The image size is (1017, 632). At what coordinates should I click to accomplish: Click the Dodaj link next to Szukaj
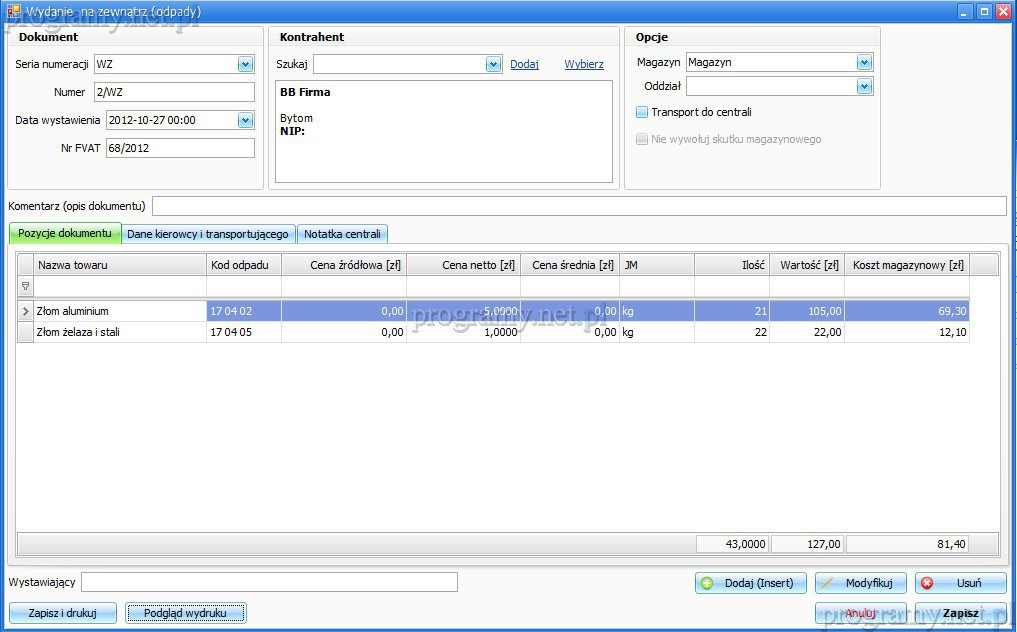pyautogui.click(x=524, y=65)
